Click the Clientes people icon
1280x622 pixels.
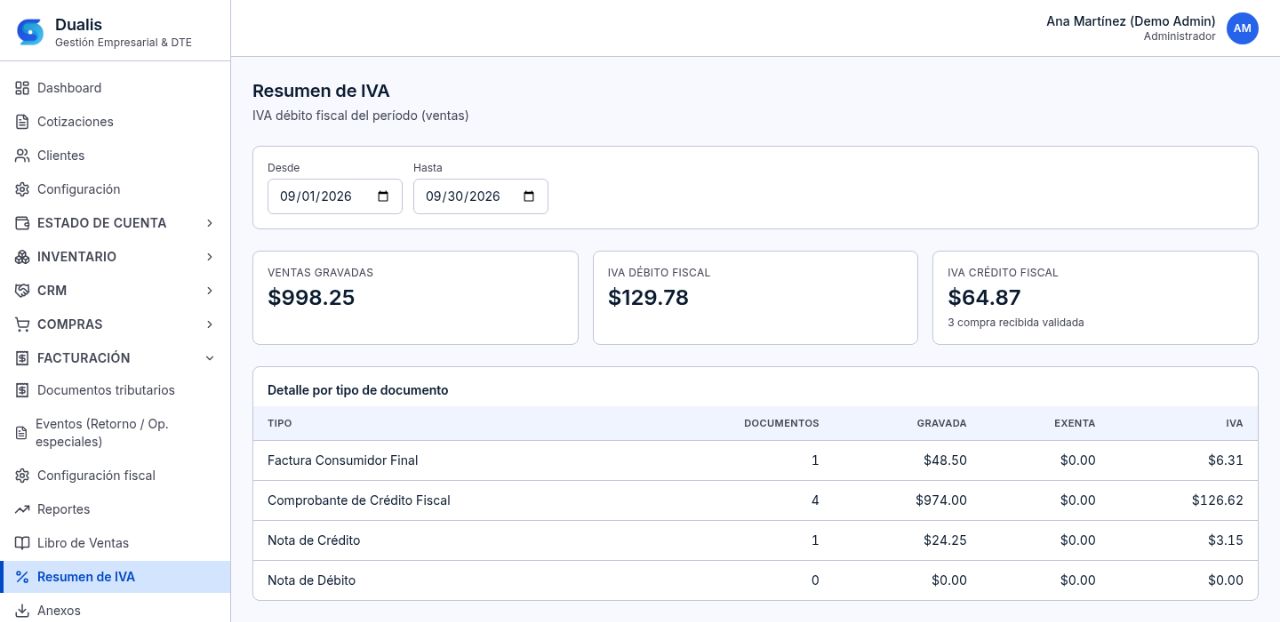(22, 156)
